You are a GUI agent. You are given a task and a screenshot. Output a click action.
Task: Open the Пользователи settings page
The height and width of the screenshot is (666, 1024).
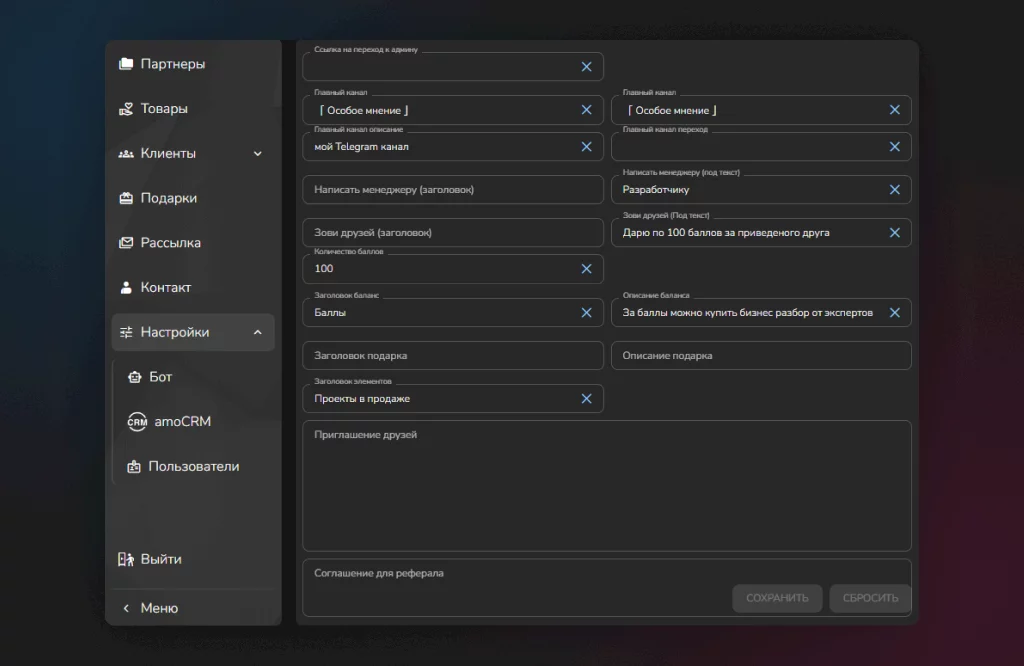196,466
